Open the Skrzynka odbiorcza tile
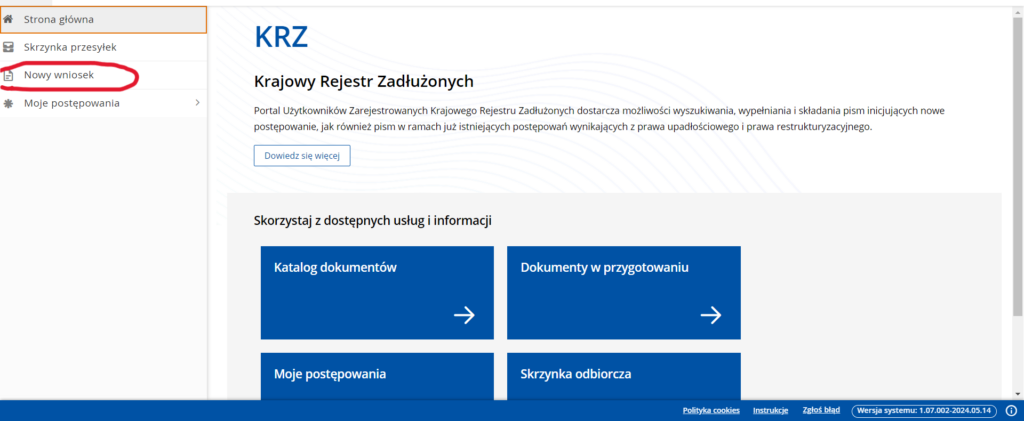 (623, 375)
